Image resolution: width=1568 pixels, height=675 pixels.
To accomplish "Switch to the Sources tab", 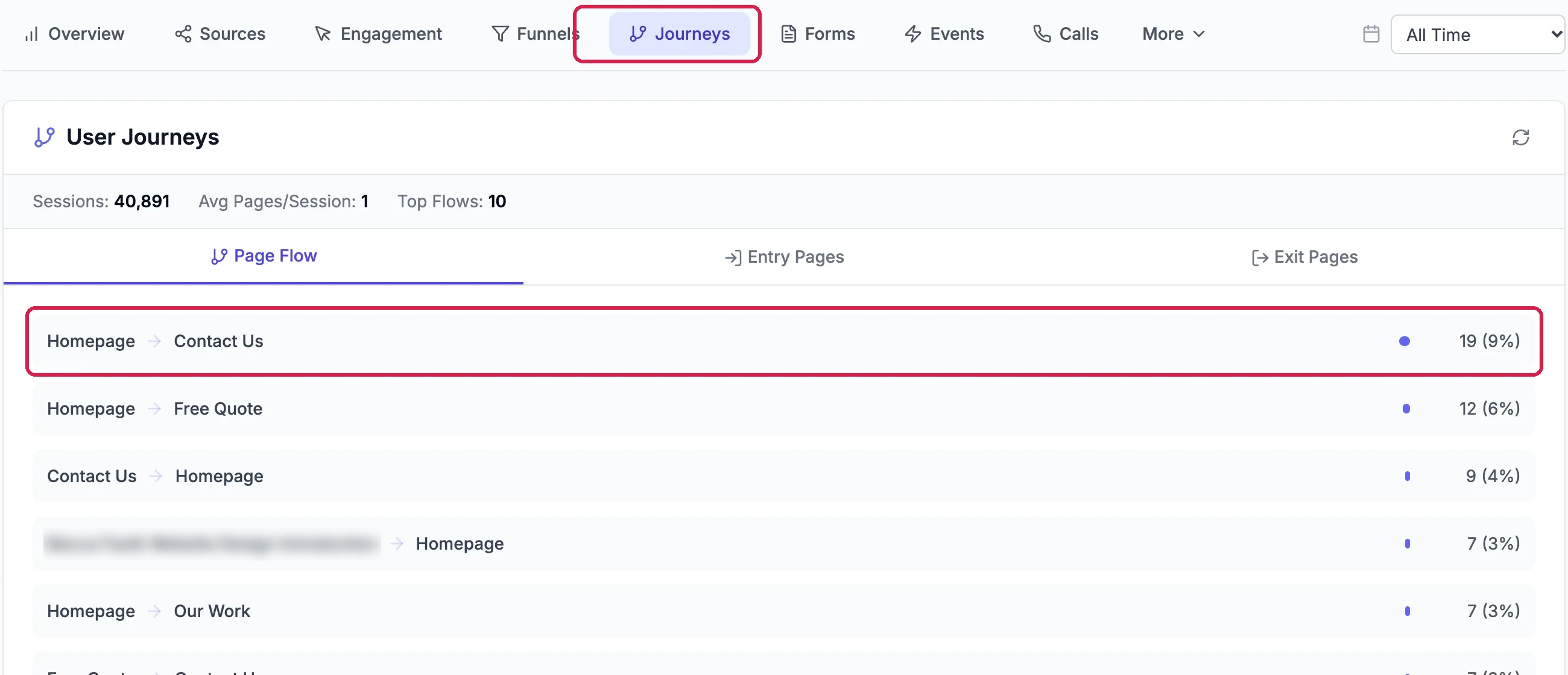I will pos(220,34).
